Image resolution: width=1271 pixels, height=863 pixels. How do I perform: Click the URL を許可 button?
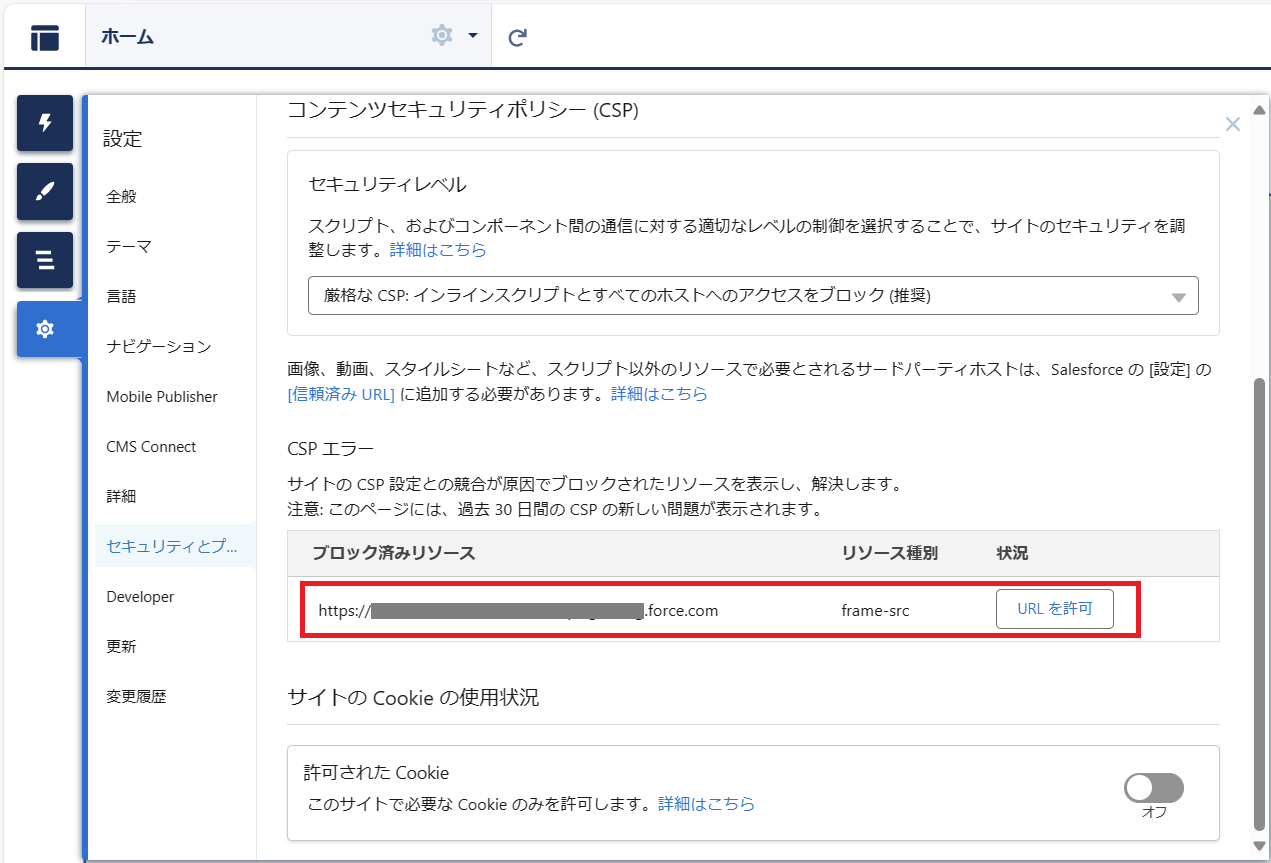point(1054,609)
